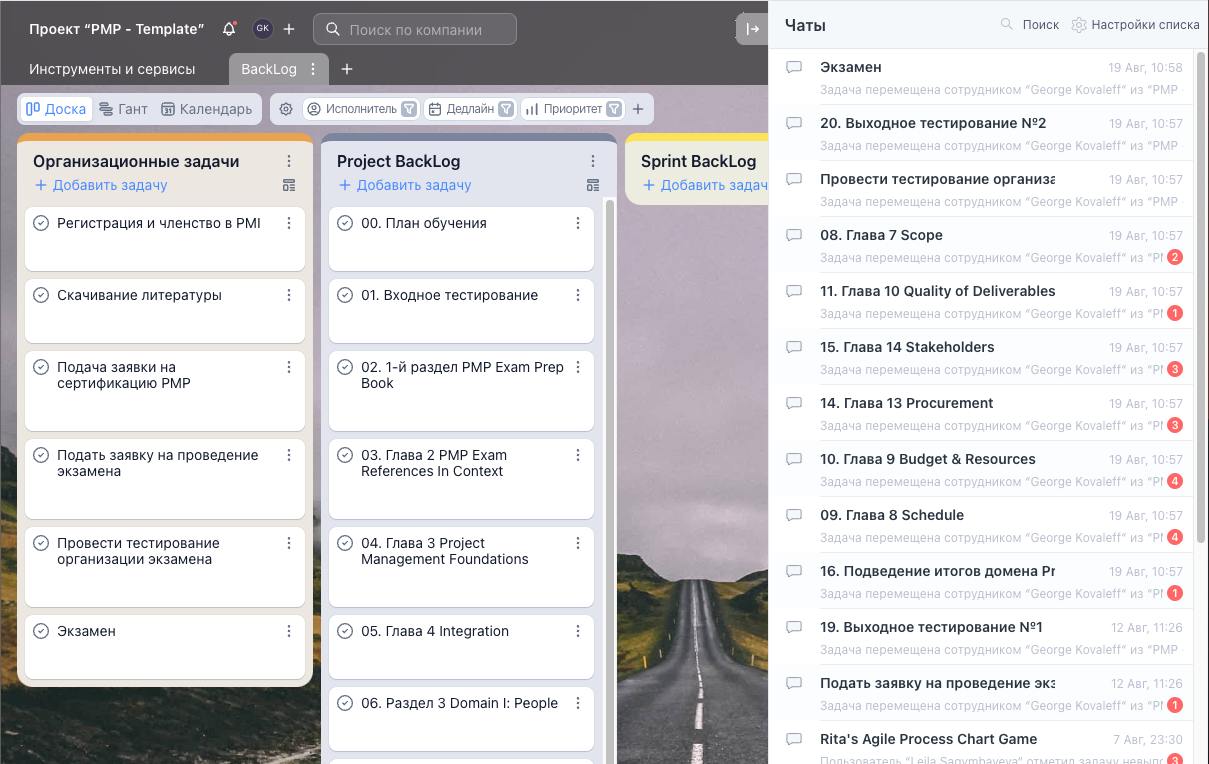The image size is (1209, 764).
Task: Switch to the Гант view
Action: click(123, 109)
